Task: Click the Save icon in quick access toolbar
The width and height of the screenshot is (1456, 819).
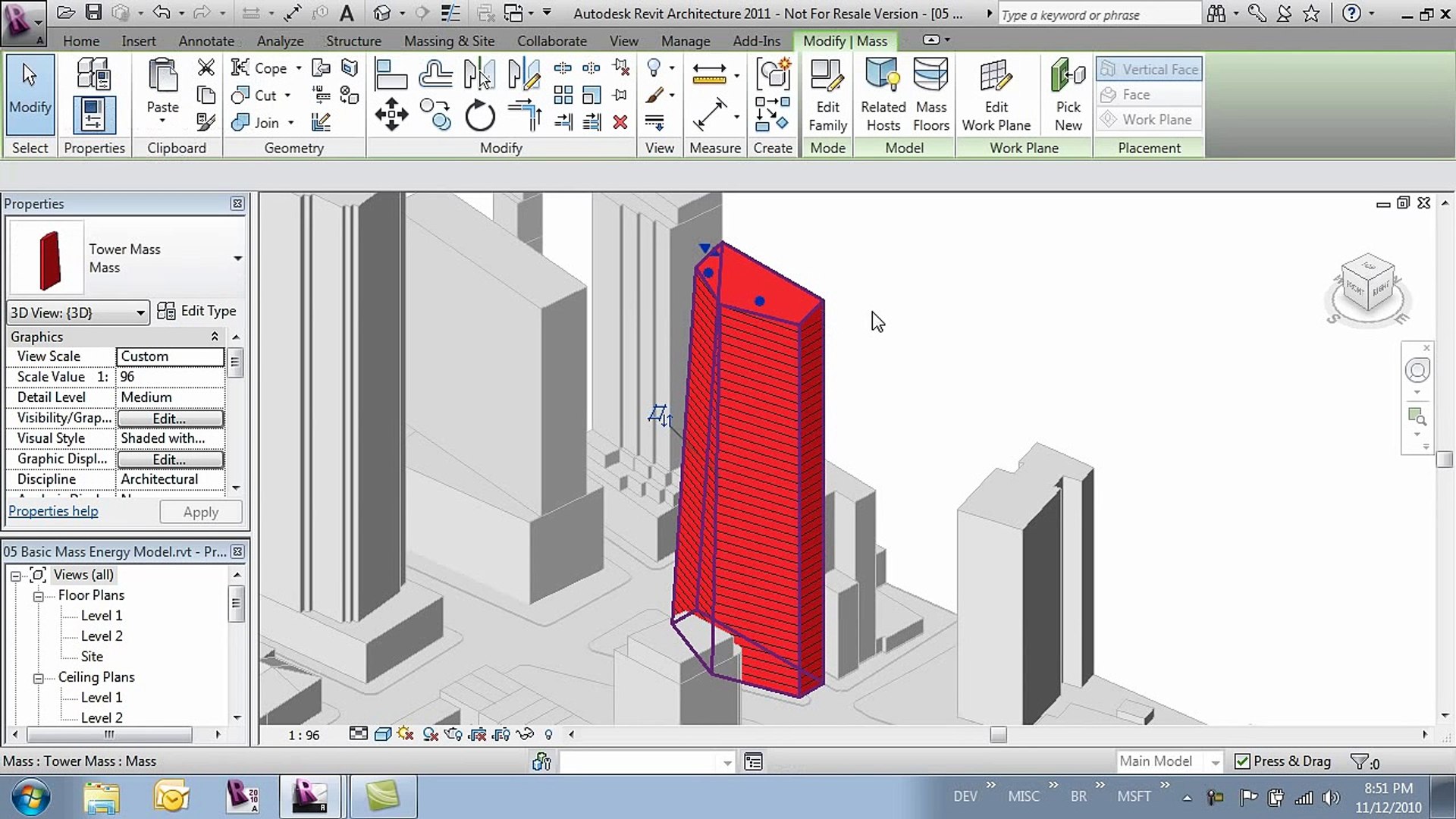Action: (93, 13)
